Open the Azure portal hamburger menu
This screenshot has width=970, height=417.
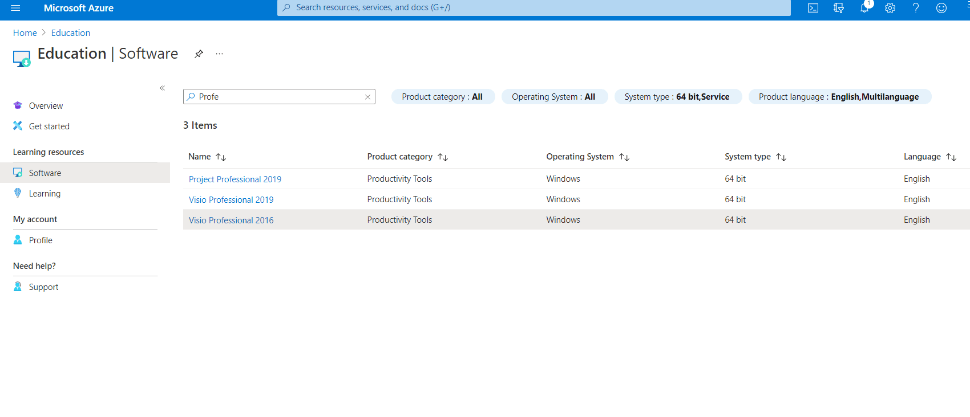[15, 8]
